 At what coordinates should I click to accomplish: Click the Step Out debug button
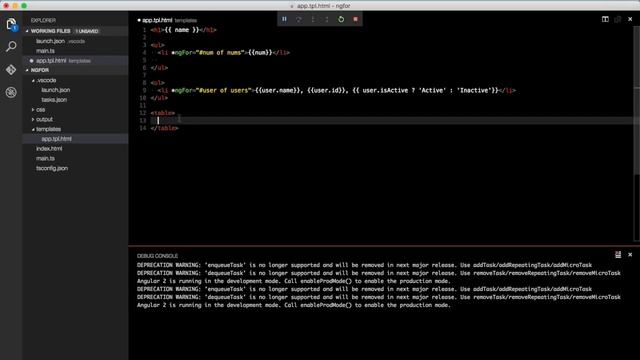click(327, 19)
